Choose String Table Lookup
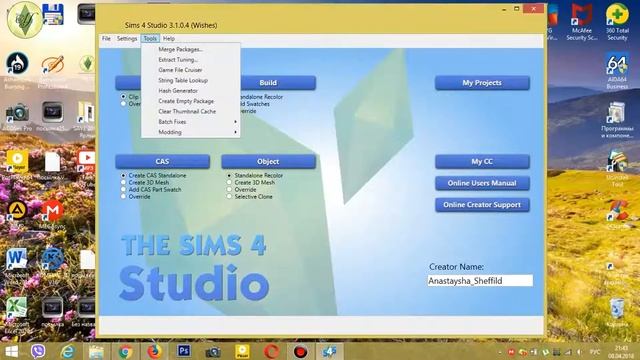The width and height of the screenshot is (640, 360). pyautogui.click(x=191, y=80)
